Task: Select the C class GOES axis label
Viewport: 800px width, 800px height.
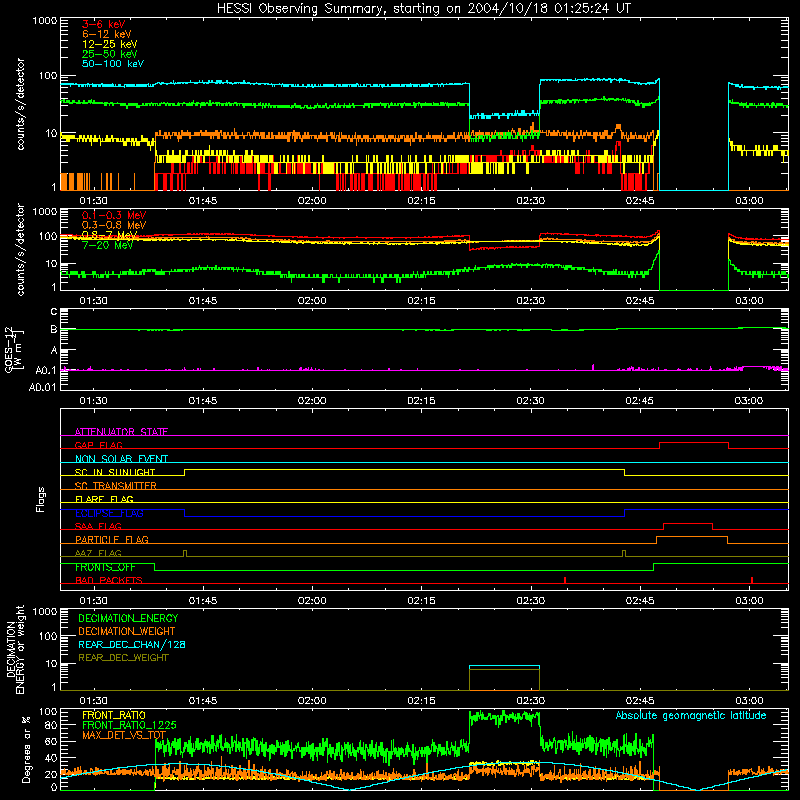Action: pos(54,312)
